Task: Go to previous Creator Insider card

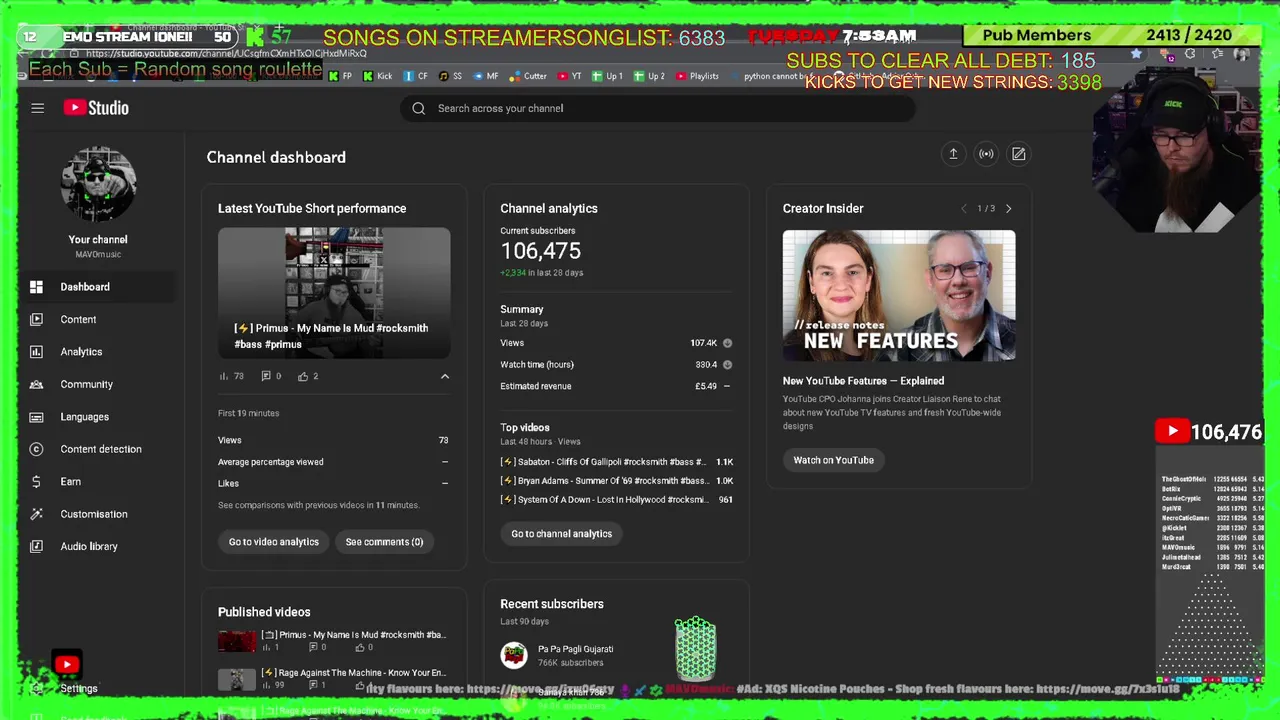Action: [964, 209]
